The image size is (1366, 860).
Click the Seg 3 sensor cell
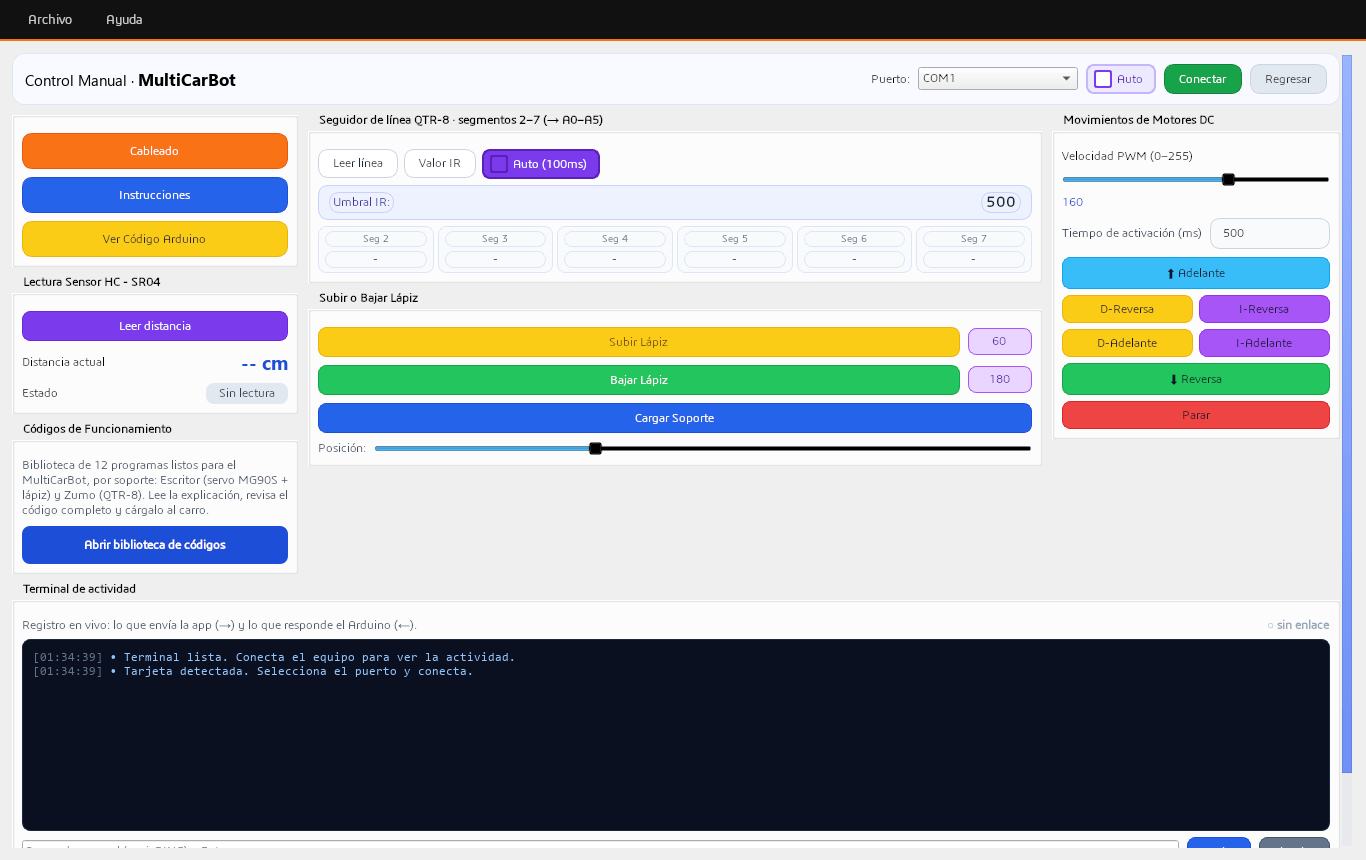(x=495, y=249)
